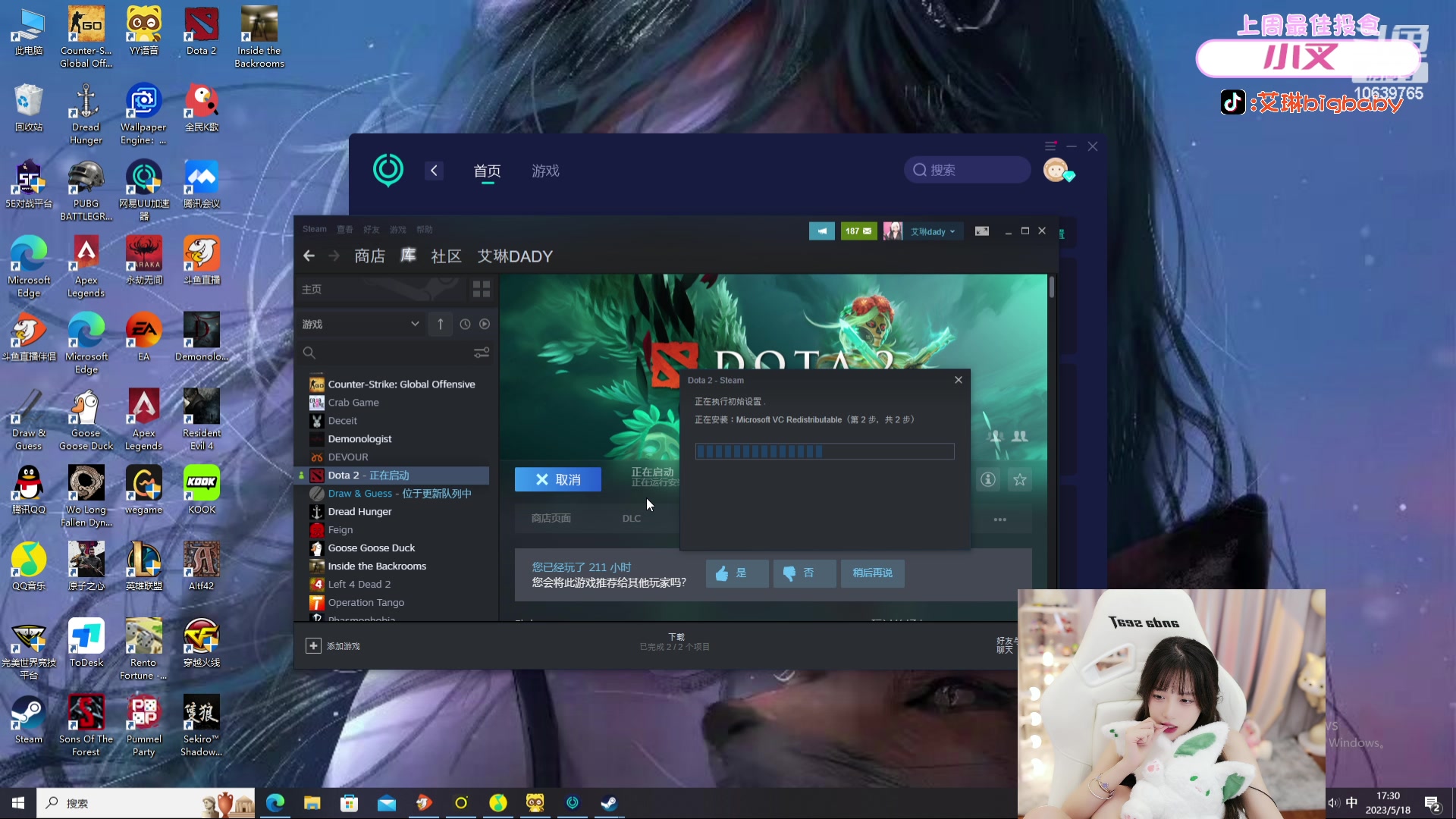Screen dimensions: 1456x819
Task: Open the Dota 2 desktop shortcut
Action: (201, 32)
